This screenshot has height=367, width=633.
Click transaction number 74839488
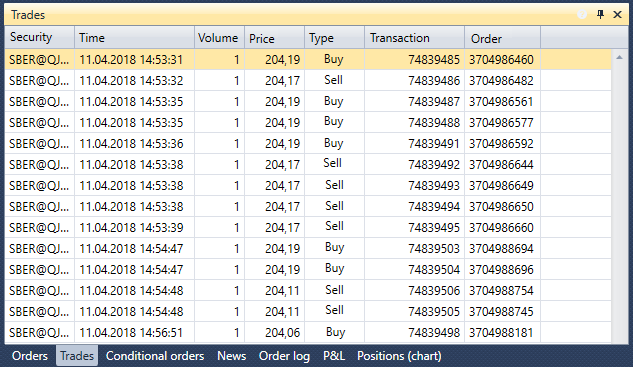tap(434, 122)
